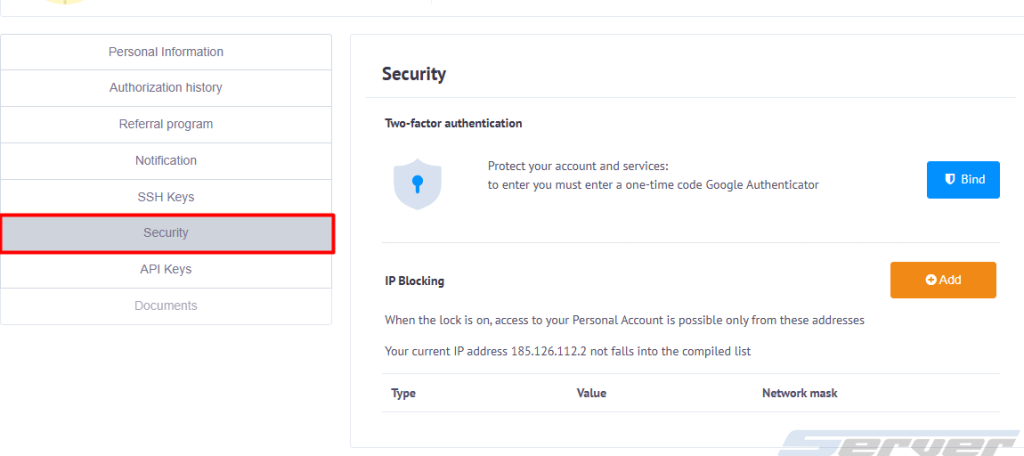
Task: Click the plus icon on Add button
Action: pos(931,280)
